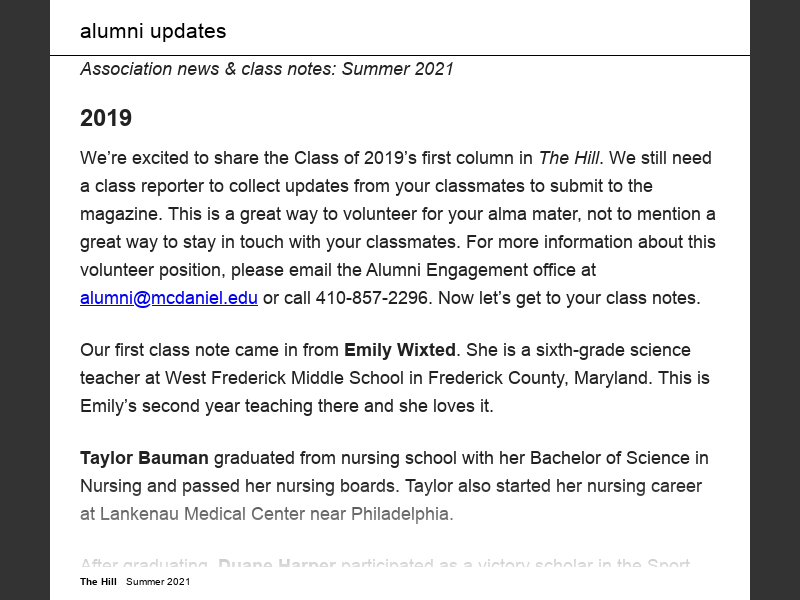Click the bold "The Hill" footer label
The width and height of the screenshot is (800, 600).
click(x=99, y=582)
